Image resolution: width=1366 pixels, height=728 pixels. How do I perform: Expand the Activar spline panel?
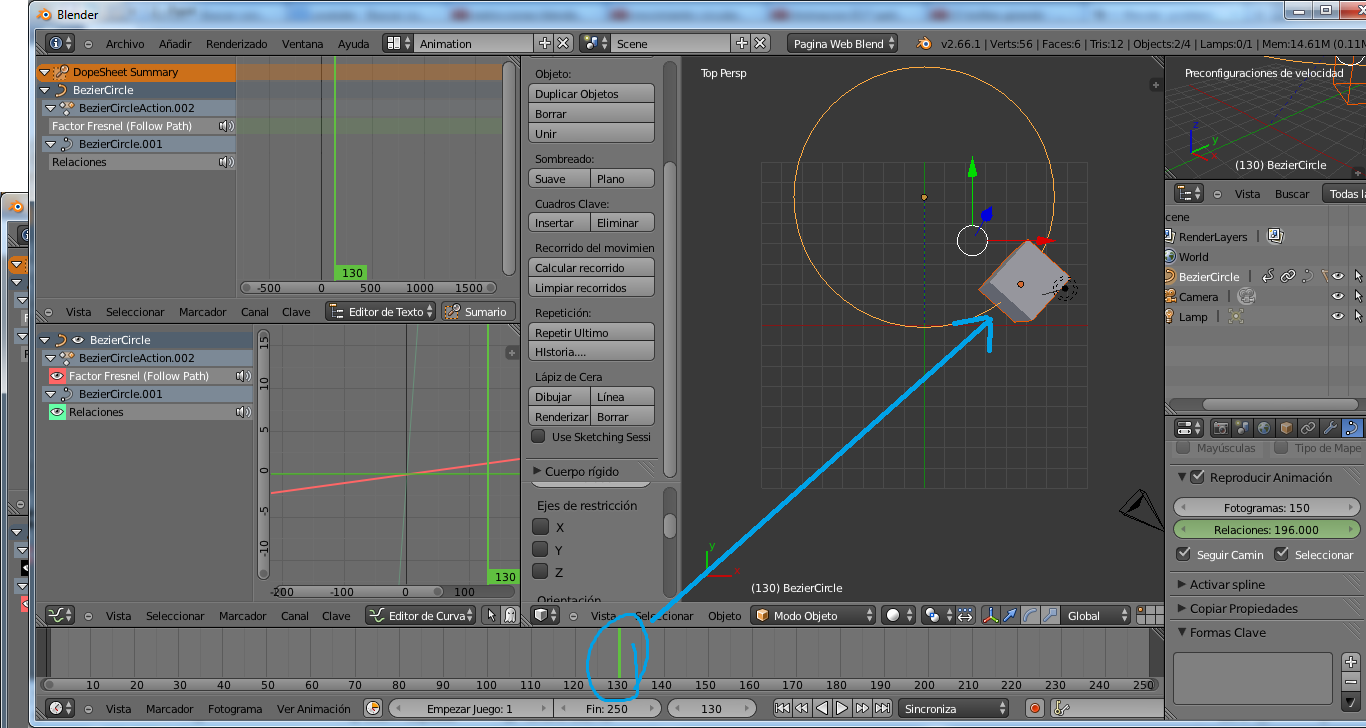[x=1226, y=584]
